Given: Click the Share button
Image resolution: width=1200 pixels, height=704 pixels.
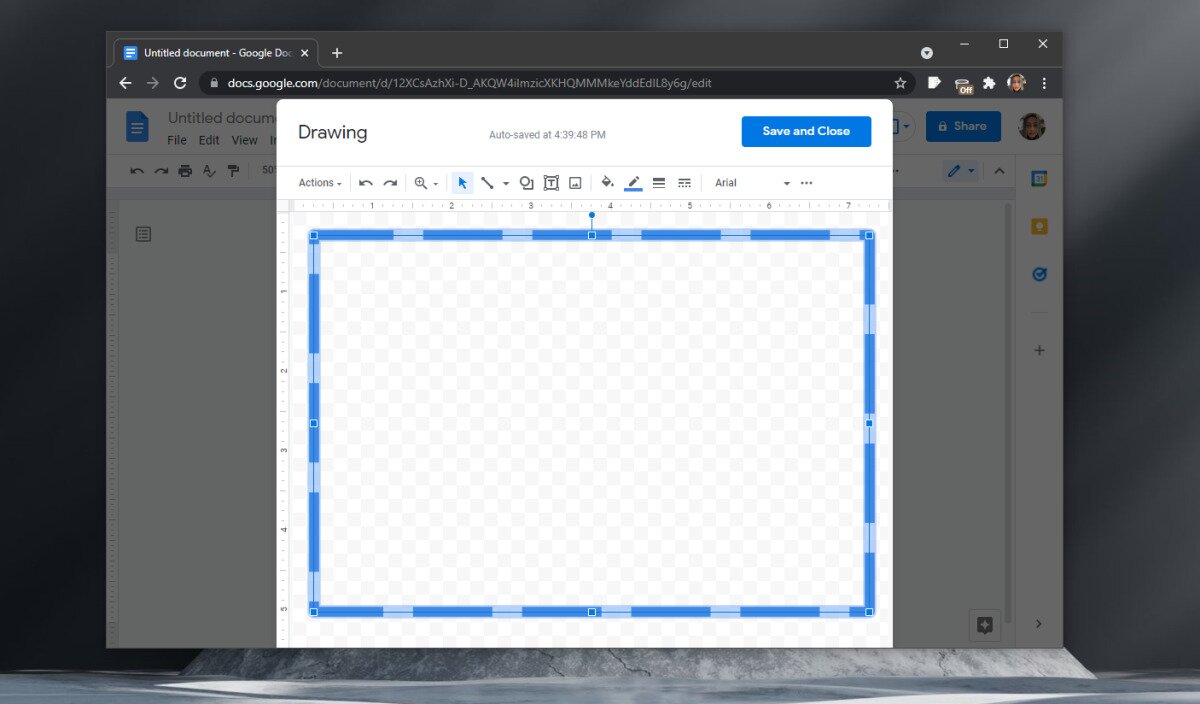Looking at the screenshot, I should (963, 126).
